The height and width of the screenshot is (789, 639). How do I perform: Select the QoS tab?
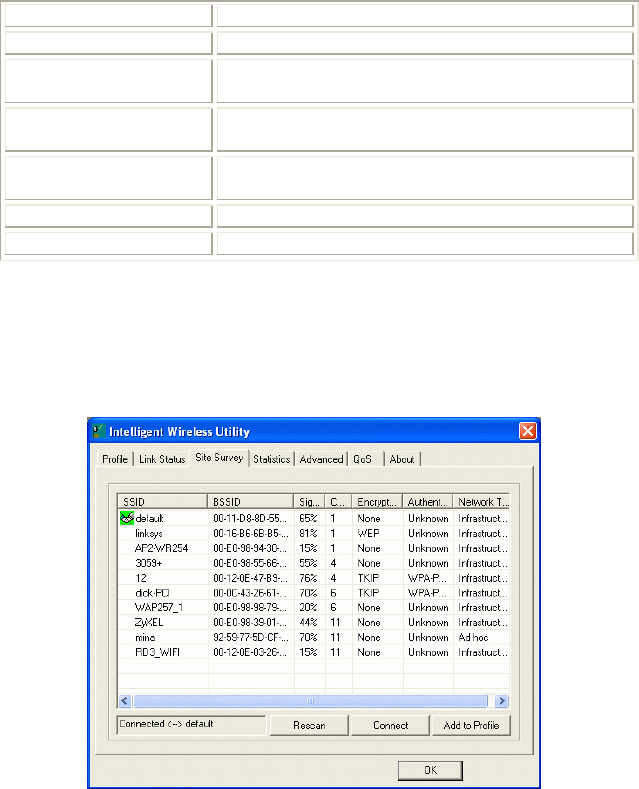tap(361, 459)
